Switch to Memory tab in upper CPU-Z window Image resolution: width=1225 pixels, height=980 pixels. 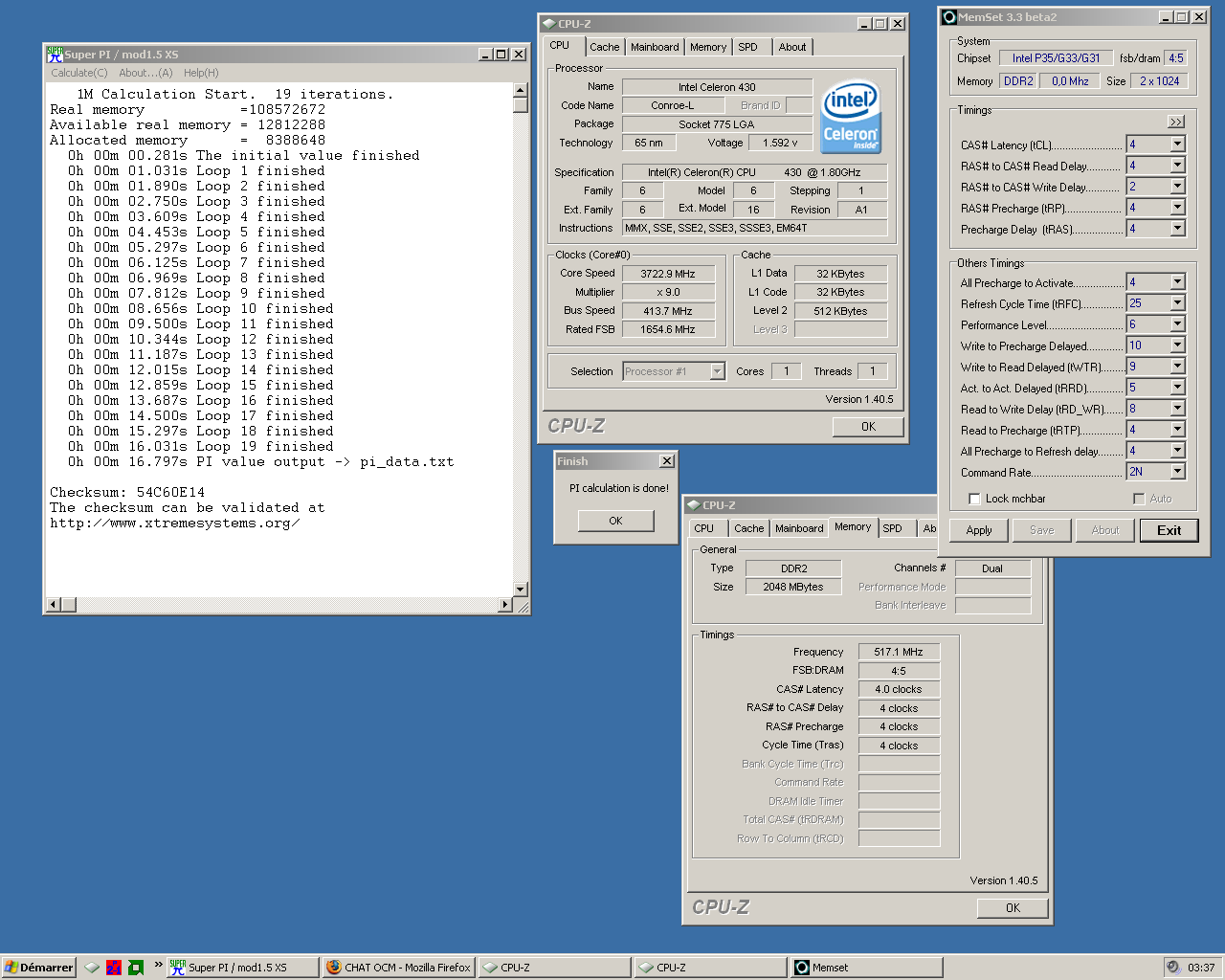click(708, 47)
